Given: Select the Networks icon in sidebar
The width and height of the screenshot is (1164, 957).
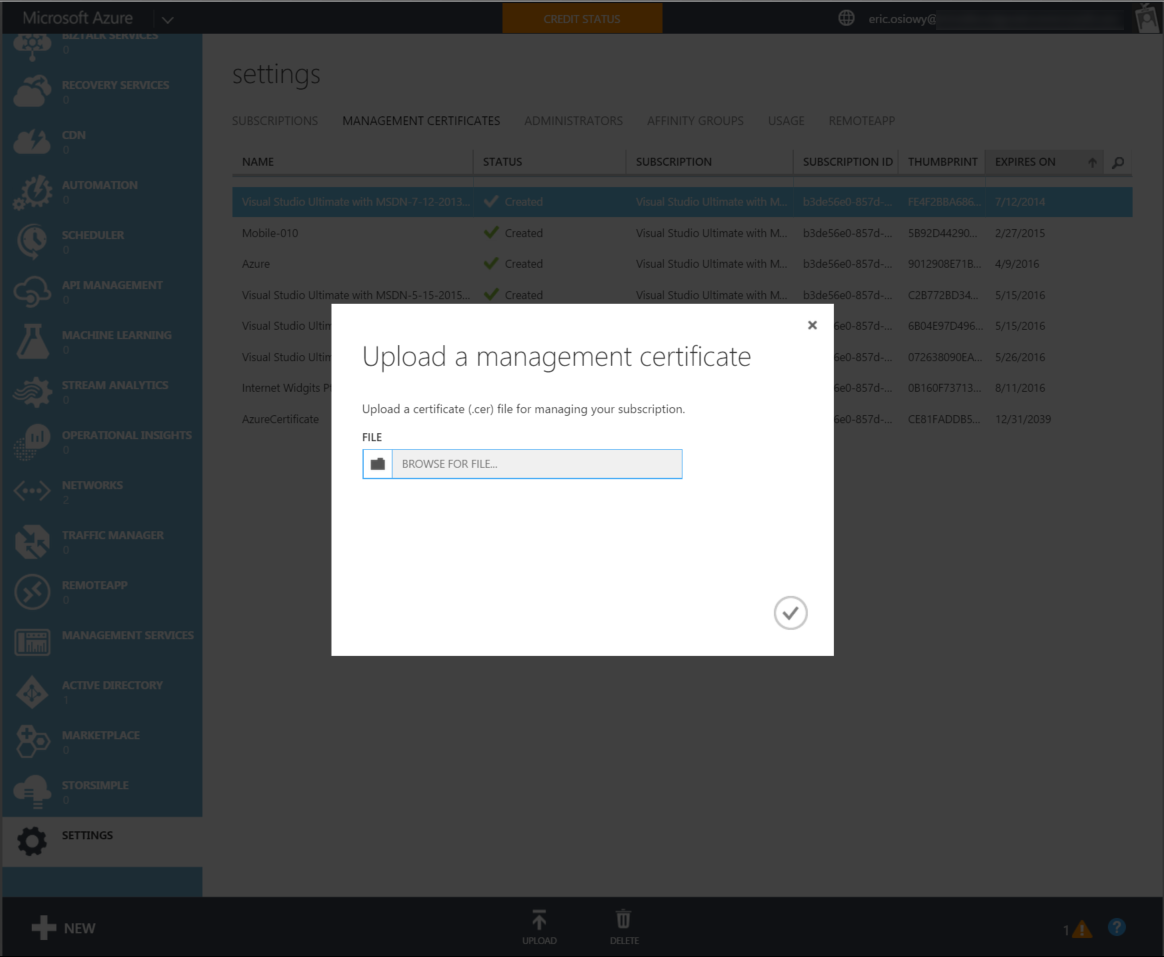Looking at the screenshot, I should (33, 491).
